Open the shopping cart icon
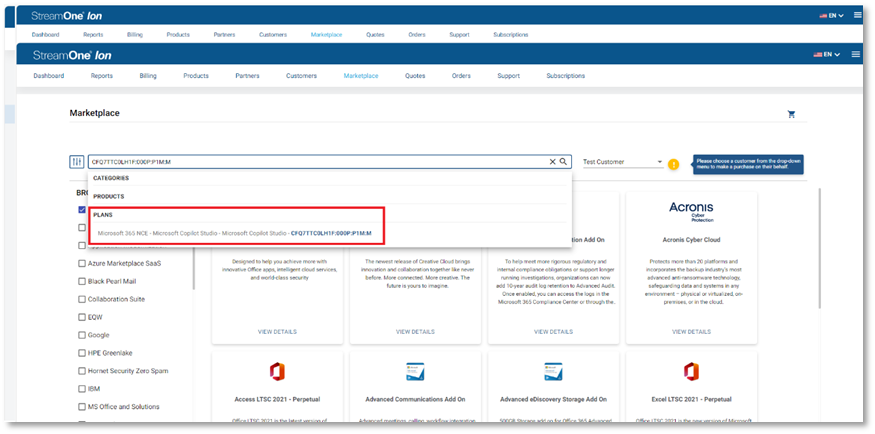 tap(791, 114)
